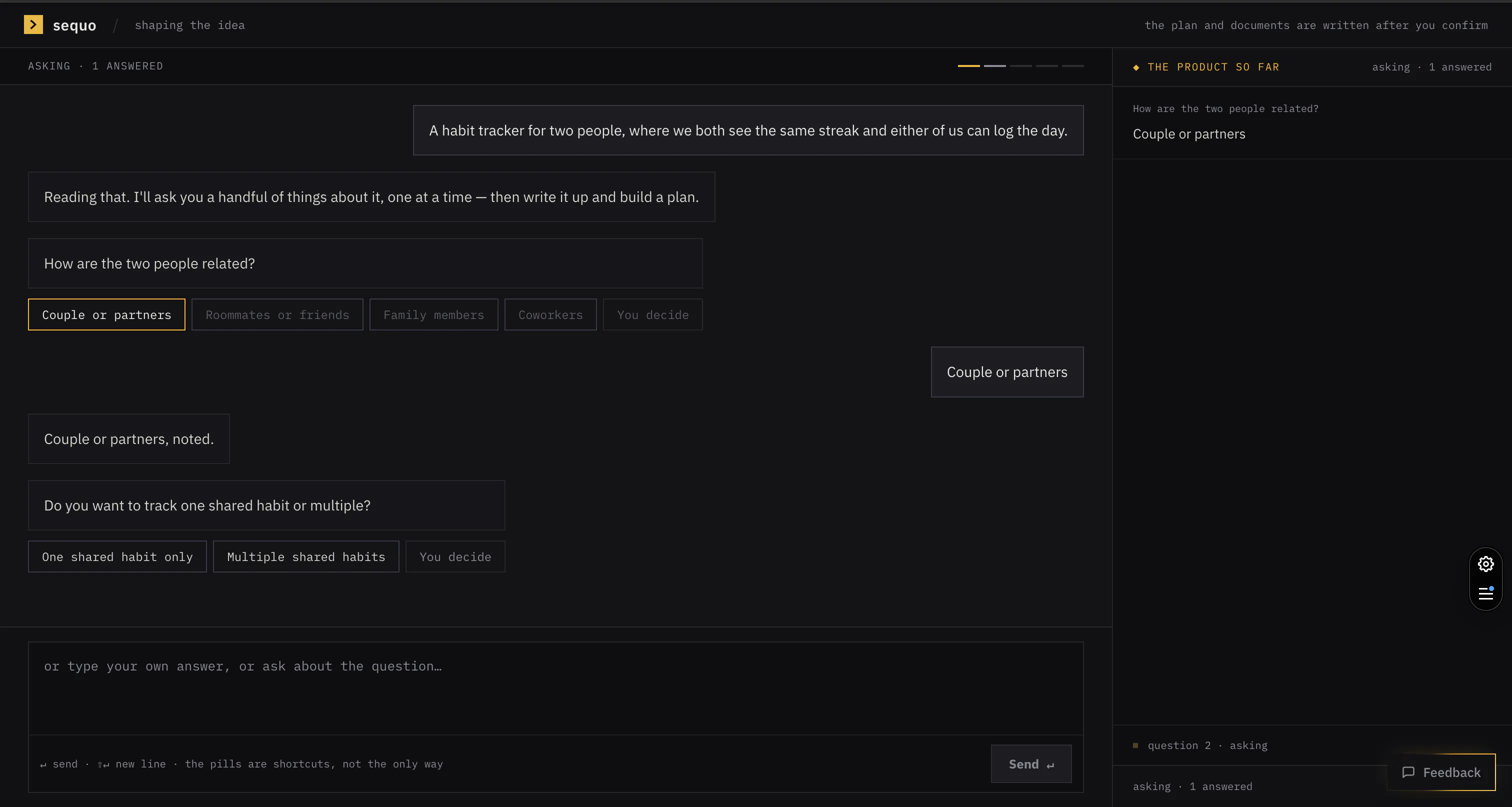1512x807 pixels.
Task: Choose the Family members pill
Action: (434, 314)
